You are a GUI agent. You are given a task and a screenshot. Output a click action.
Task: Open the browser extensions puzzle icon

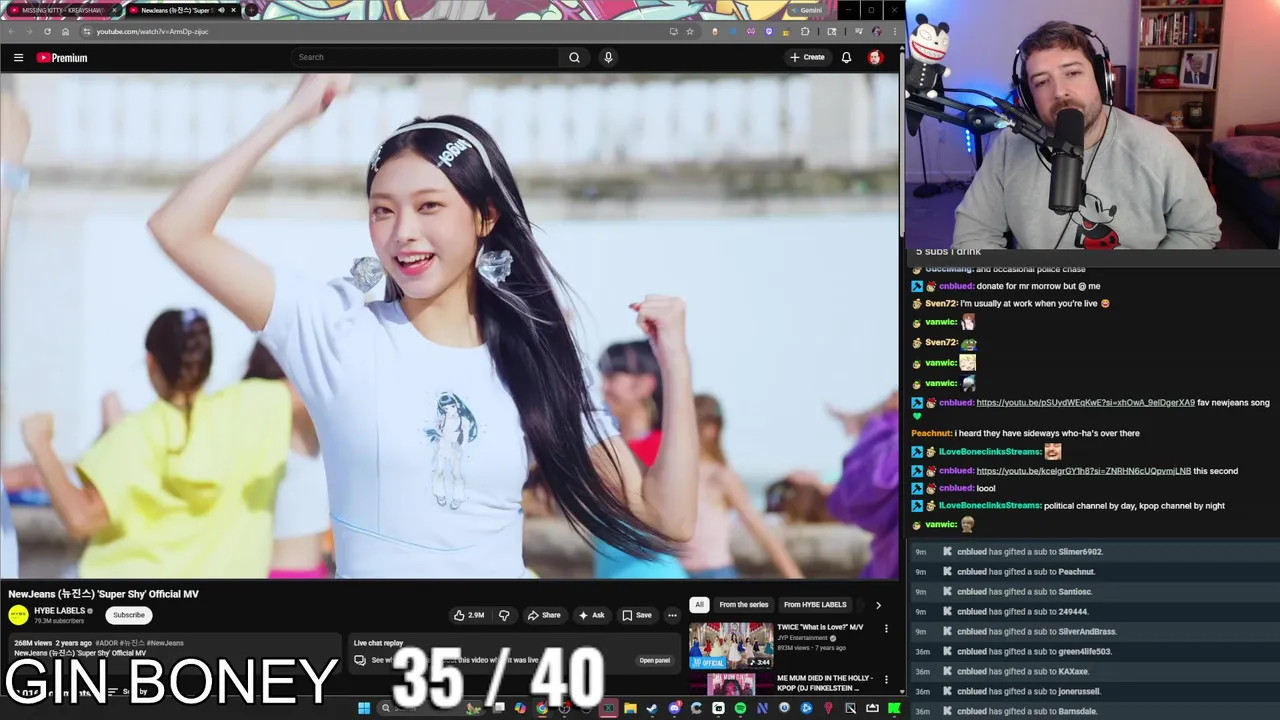click(805, 31)
